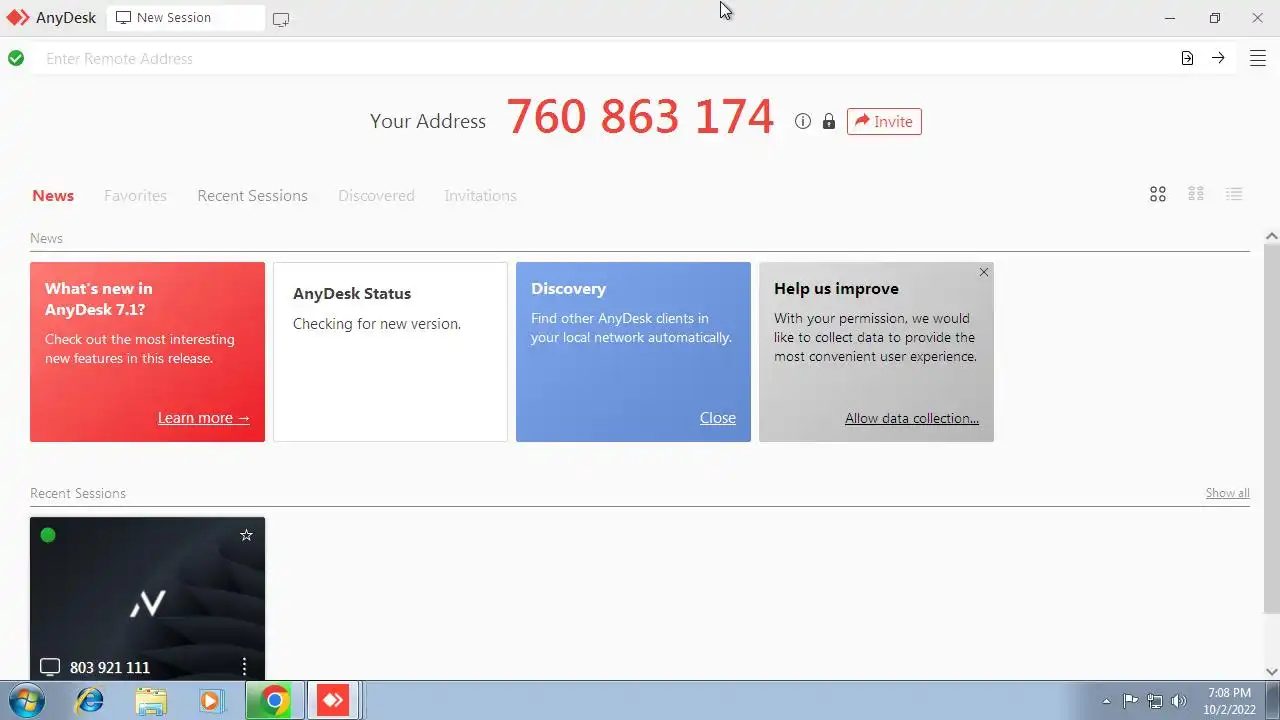Open File Explorer from taskbar
1280x720 pixels.
(151, 700)
